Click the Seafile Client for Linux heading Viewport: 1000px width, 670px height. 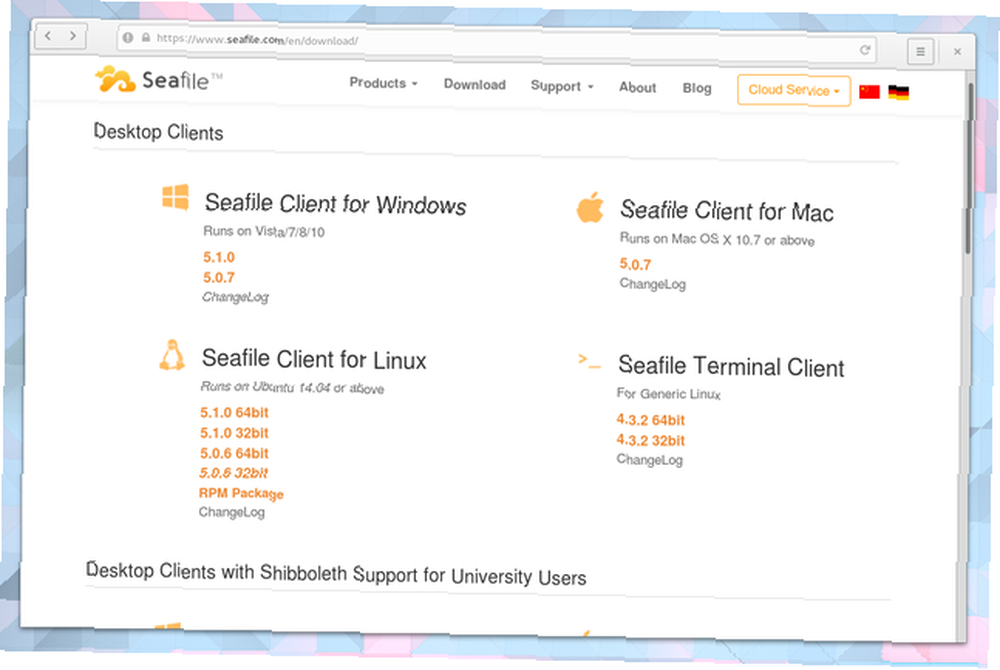pos(314,360)
